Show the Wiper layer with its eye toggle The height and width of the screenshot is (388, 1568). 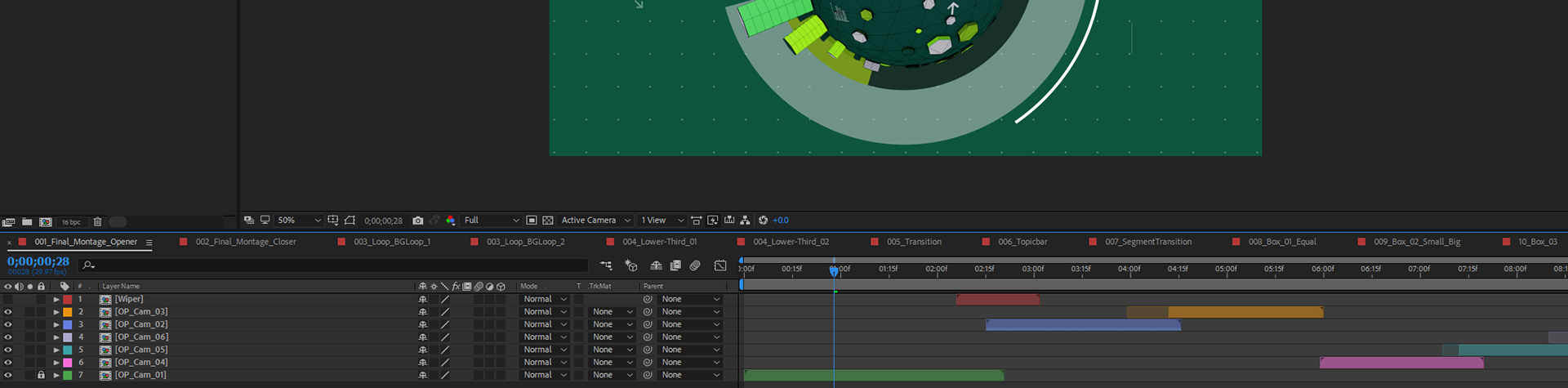8,300
